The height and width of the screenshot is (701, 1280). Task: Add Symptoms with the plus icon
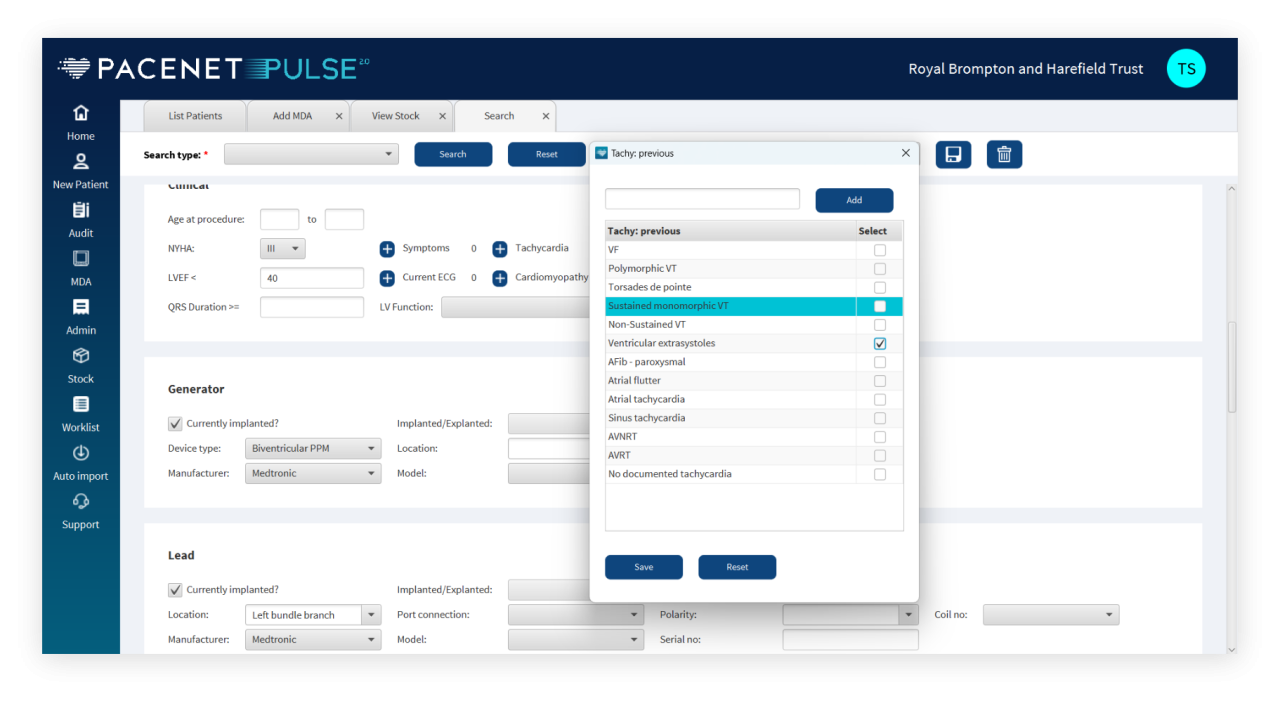pyautogui.click(x=387, y=249)
